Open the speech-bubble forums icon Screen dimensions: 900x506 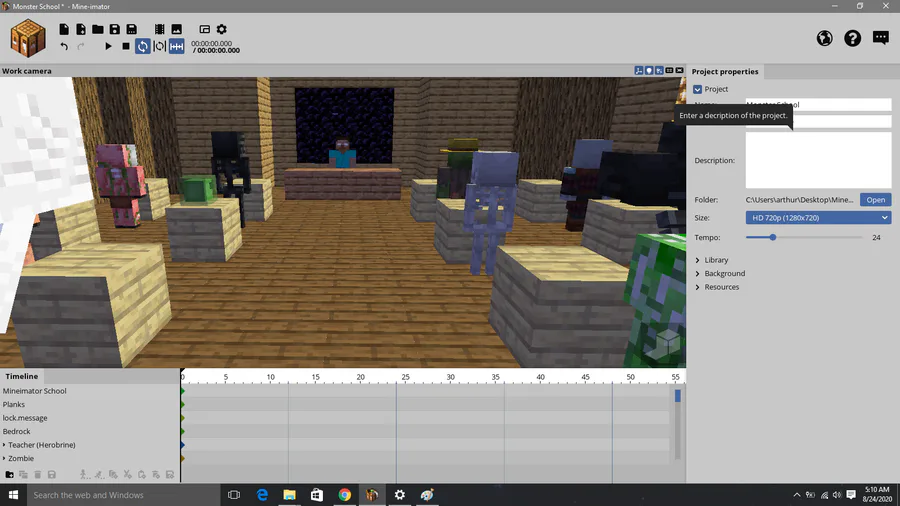pyautogui.click(x=880, y=38)
